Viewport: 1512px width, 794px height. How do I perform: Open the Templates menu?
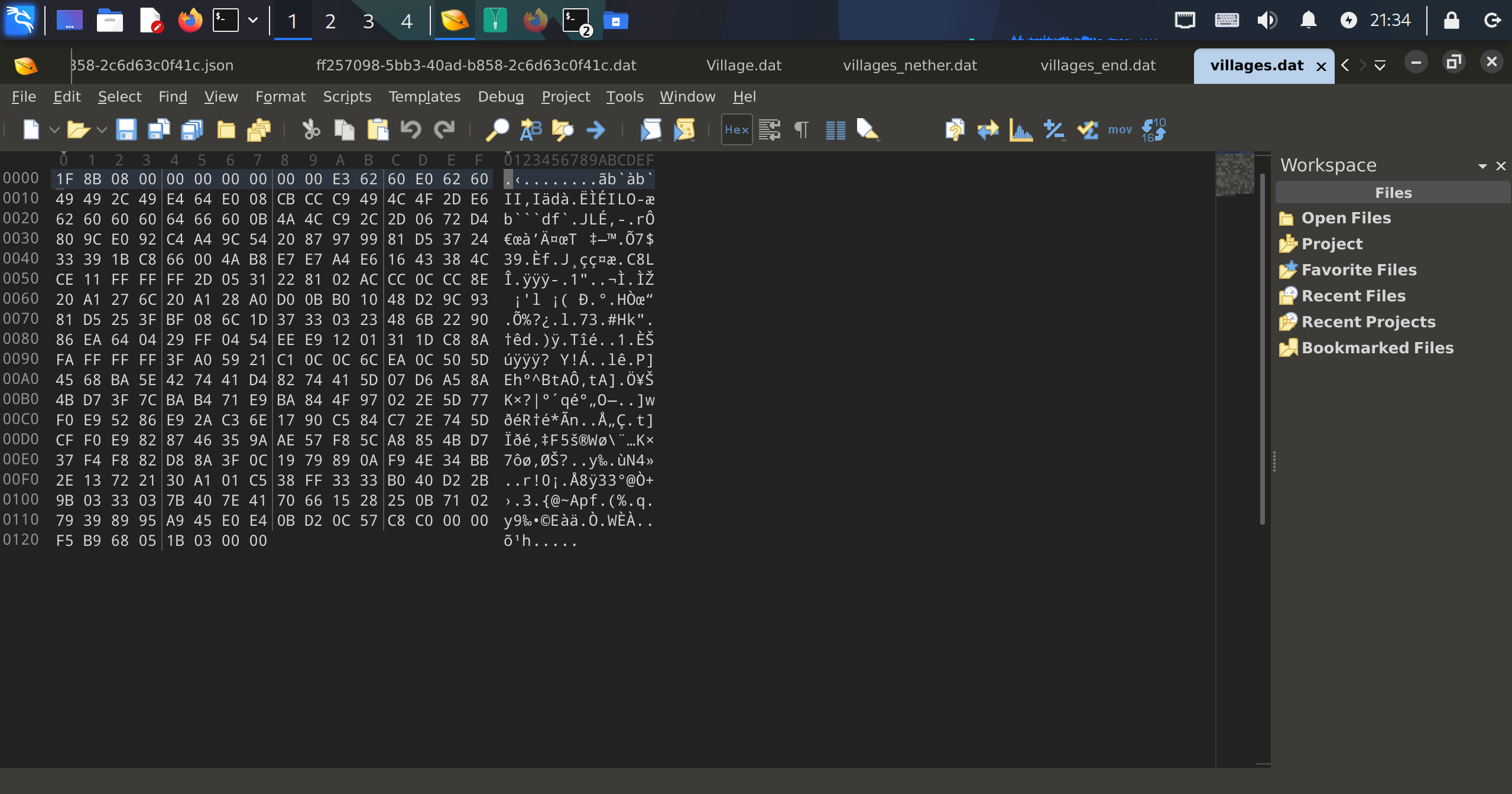tap(424, 96)
